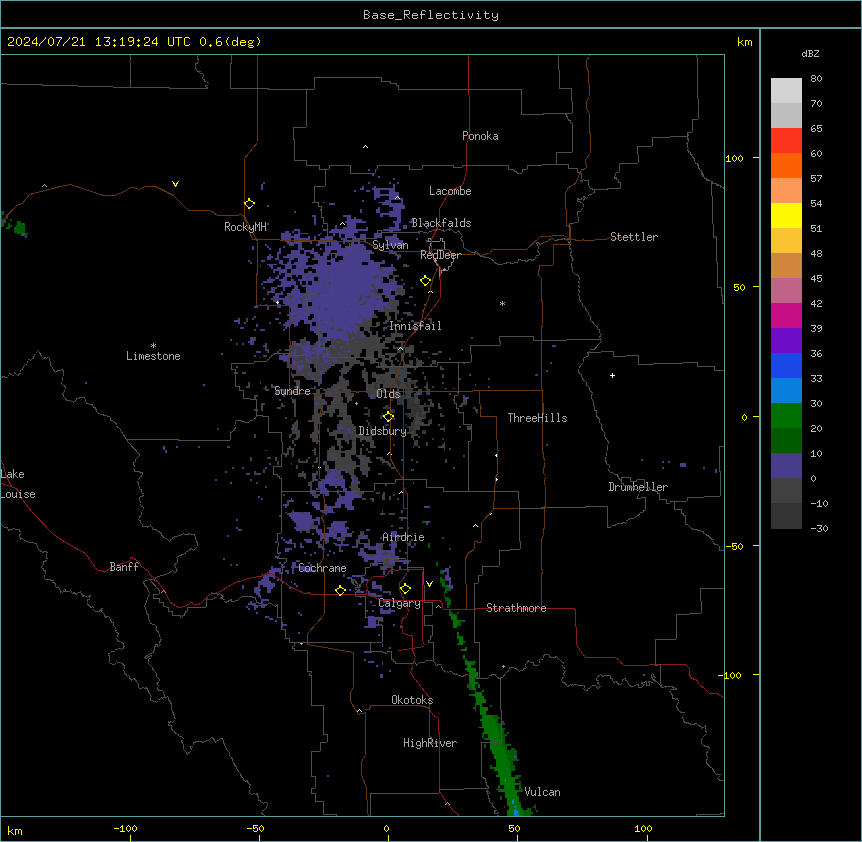Select the Olds label

388,394
